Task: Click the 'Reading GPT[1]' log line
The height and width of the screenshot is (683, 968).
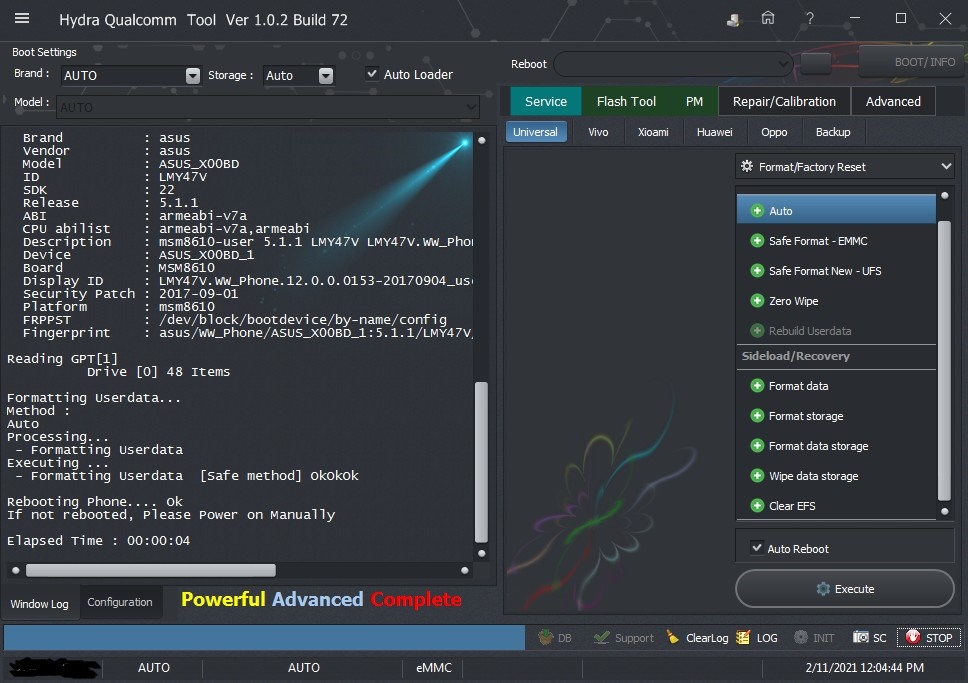Action: pyautogui.click(x=62, y=359)
